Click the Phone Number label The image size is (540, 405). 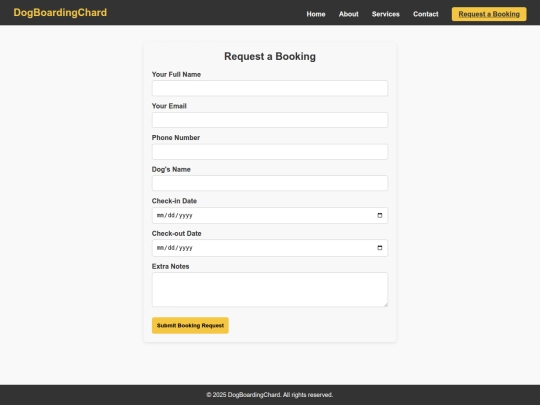176,138
